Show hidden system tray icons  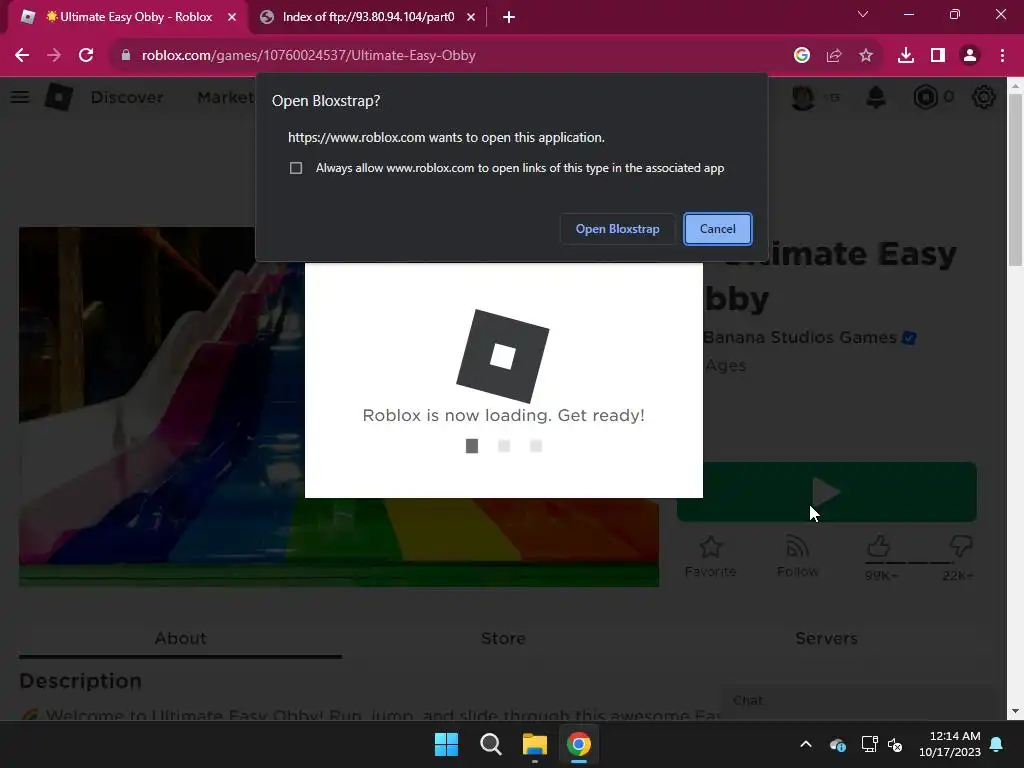806,744
